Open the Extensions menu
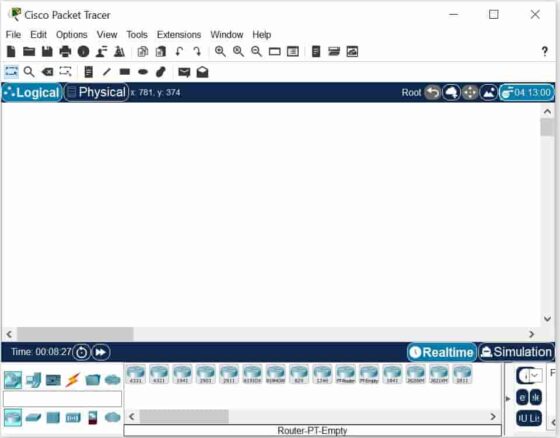This screenshot has width=560, height=438. coord(179,35)
